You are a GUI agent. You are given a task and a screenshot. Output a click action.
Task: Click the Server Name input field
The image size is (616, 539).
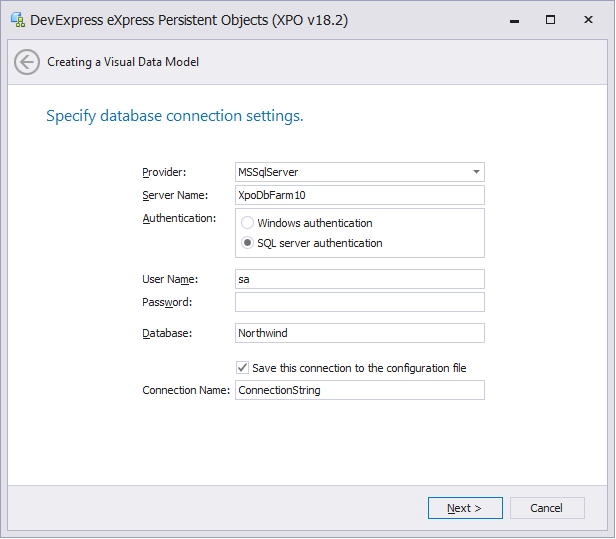pyautogui.click(x=359, y=195)
